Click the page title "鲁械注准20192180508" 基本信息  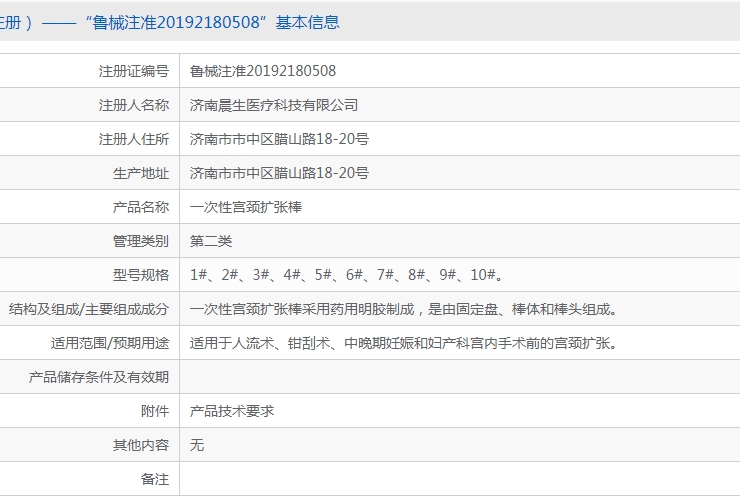(212, 22)
